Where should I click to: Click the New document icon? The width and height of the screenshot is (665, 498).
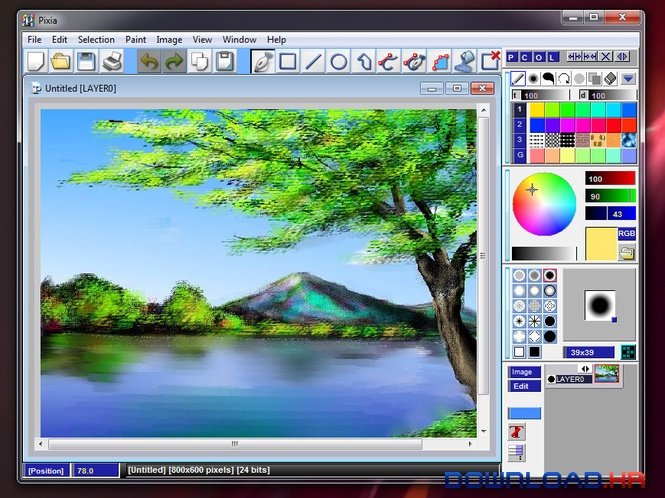pyautogui.click(x=36, y=62)
